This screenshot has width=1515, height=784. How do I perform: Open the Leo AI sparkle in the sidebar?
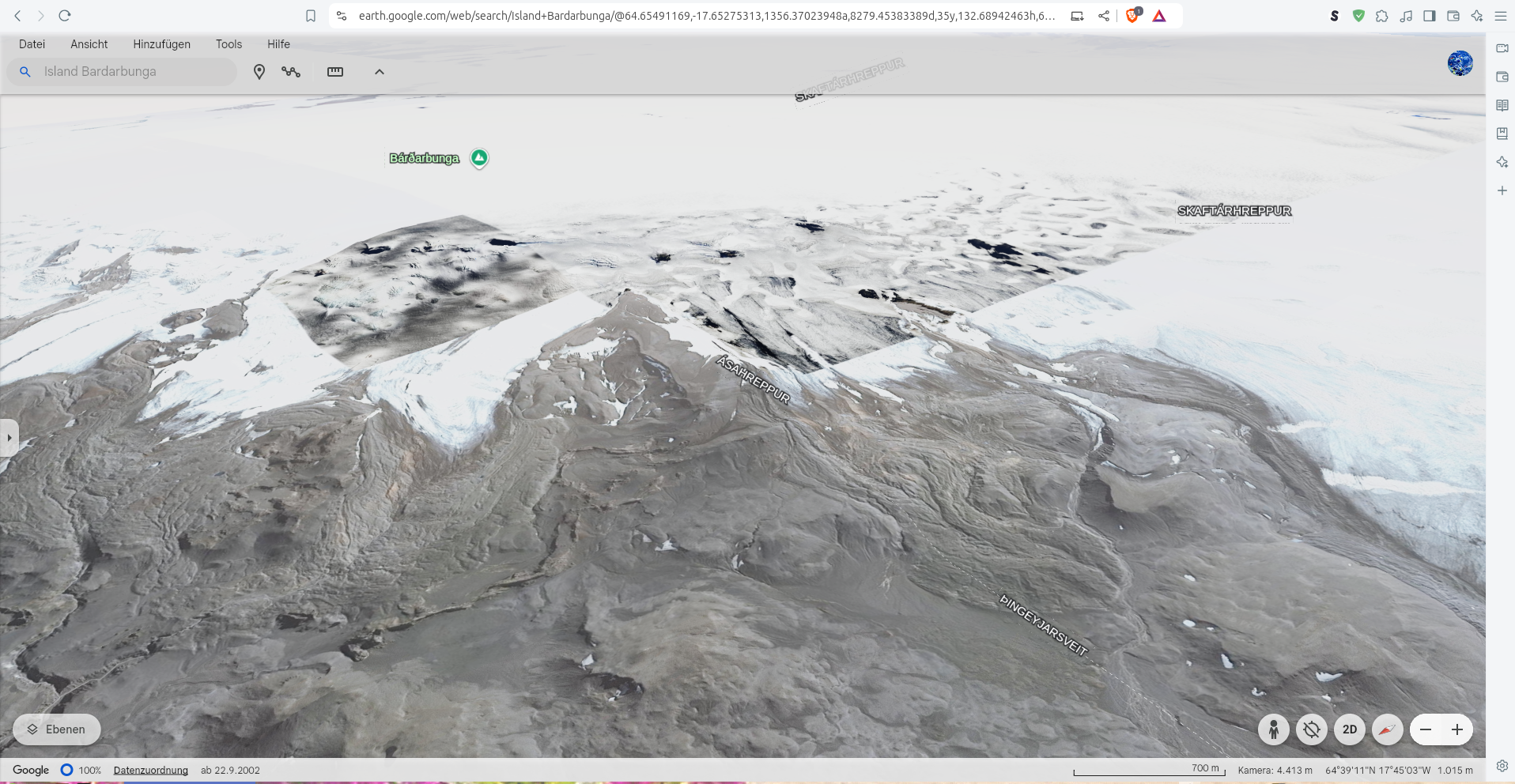coord(1502,162)
